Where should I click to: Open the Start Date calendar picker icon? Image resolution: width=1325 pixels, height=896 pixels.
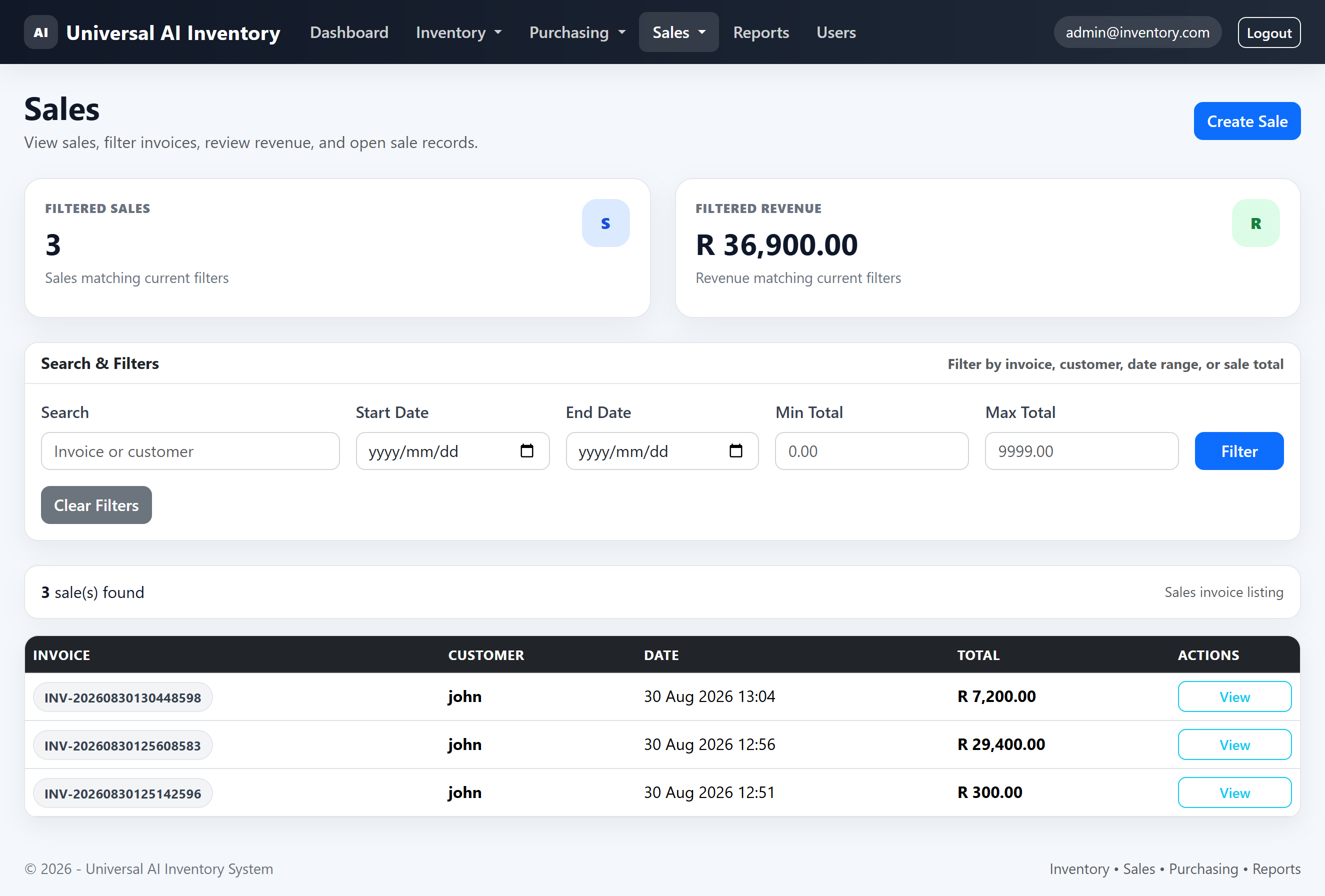pos(527,451)
